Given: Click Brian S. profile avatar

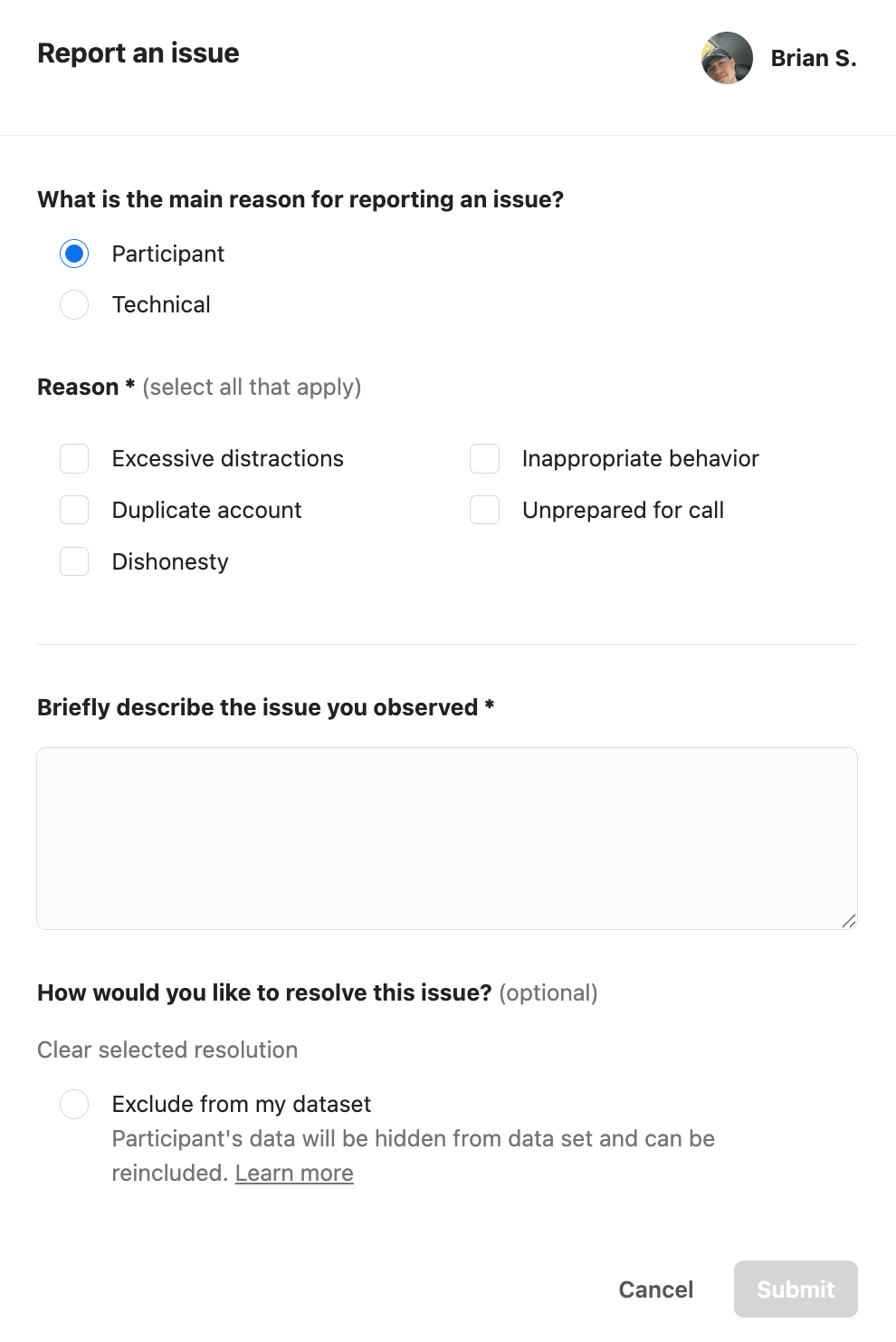Looking at the screenshot, I should [x=727, y=58].
